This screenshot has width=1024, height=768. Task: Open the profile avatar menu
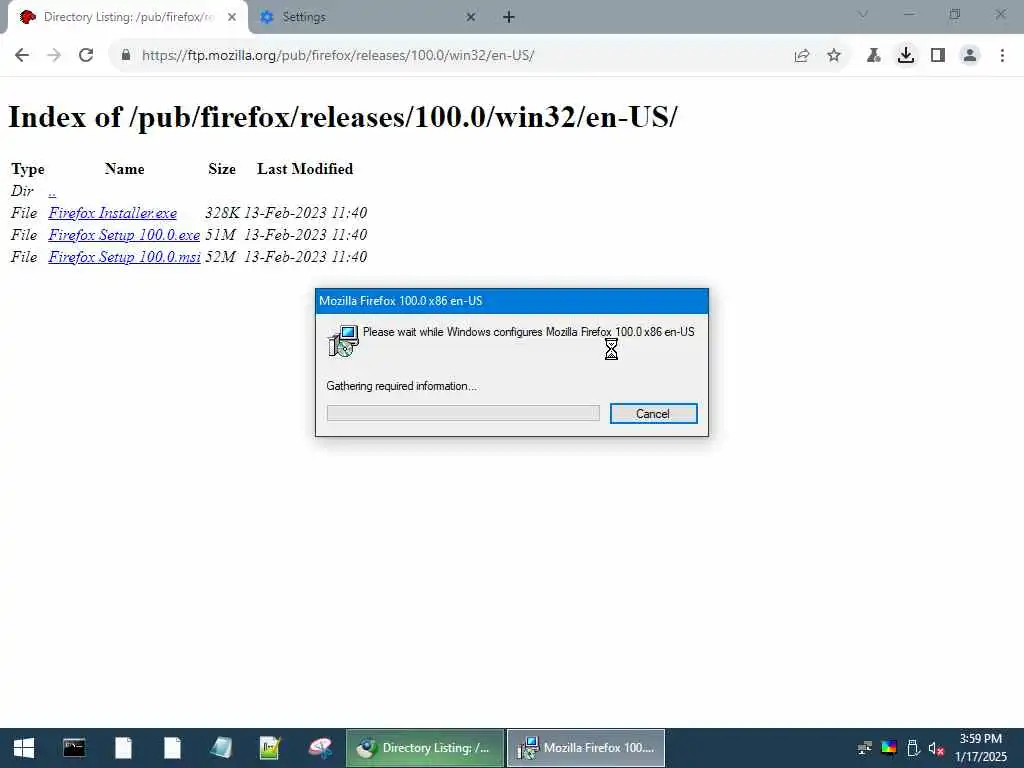coord(970,56)
